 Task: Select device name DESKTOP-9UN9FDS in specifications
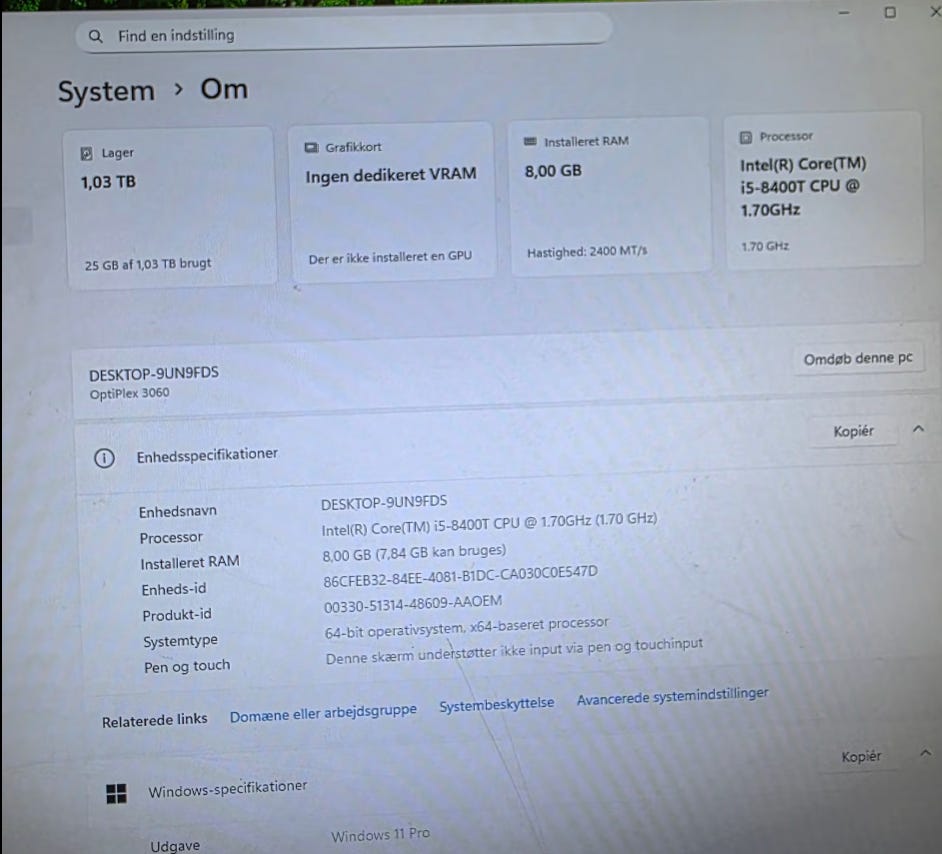point(384,503)
